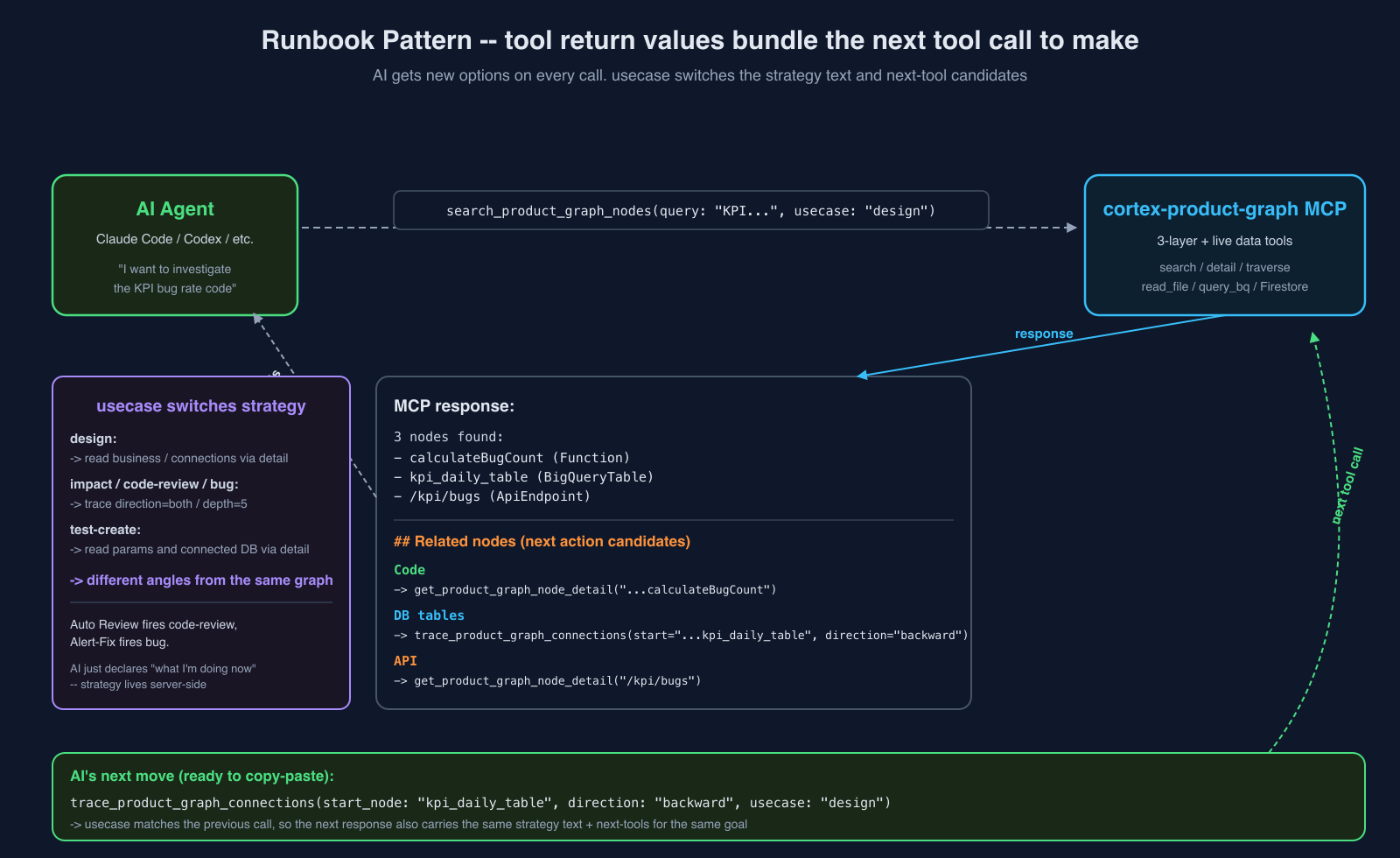Click 'Claude Code / Codex / etc.' text
The image size is (1400, 858).
pos(175,239)
